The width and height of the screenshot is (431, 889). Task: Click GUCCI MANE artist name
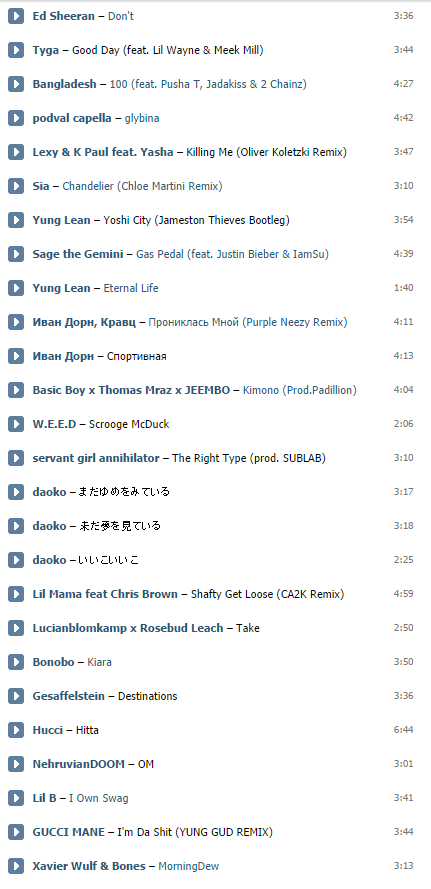coord(69,832)
